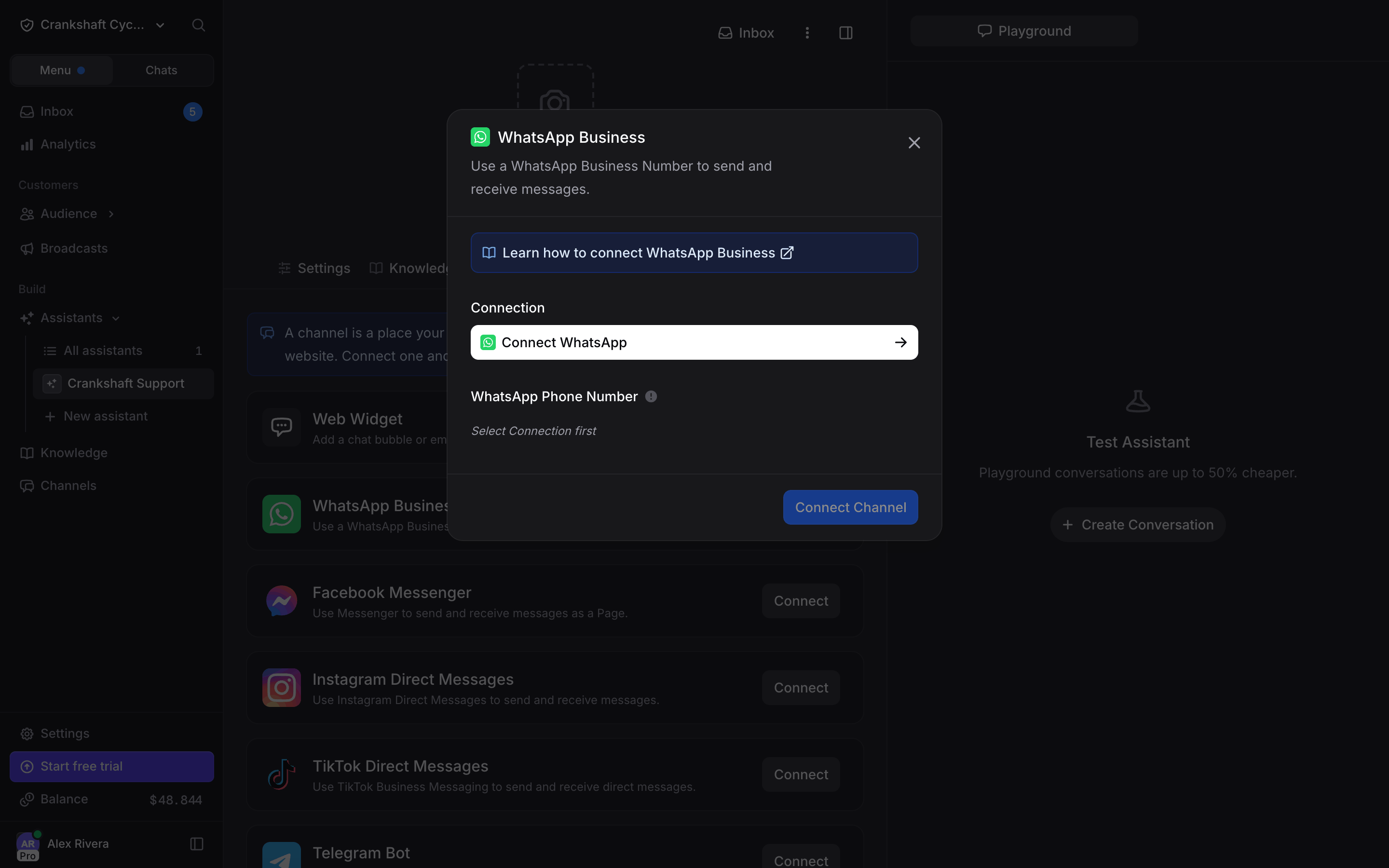Open Broadcasts in the sidebar

pos(111,248)
